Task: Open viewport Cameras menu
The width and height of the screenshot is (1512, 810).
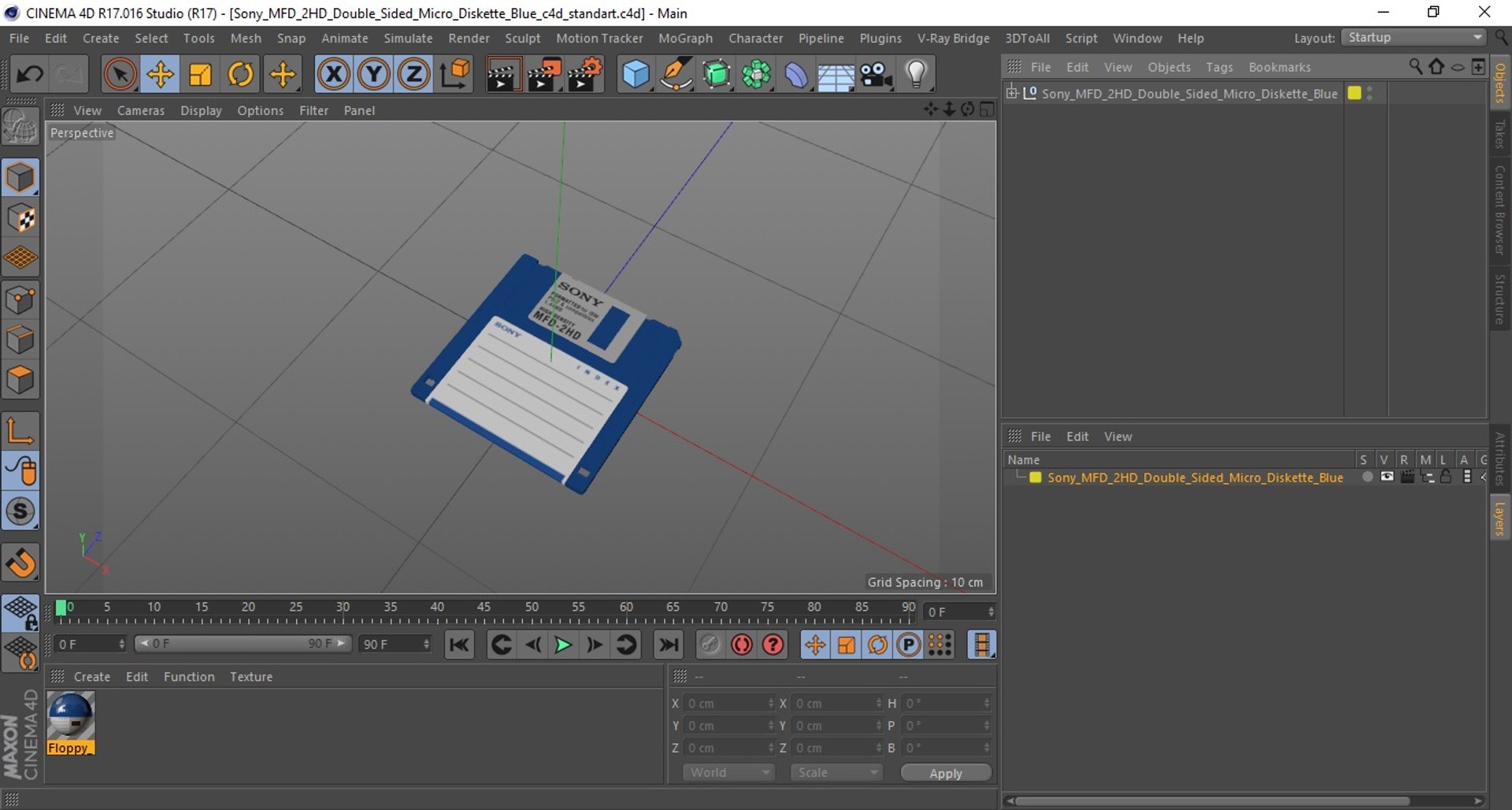Action: 141,110
